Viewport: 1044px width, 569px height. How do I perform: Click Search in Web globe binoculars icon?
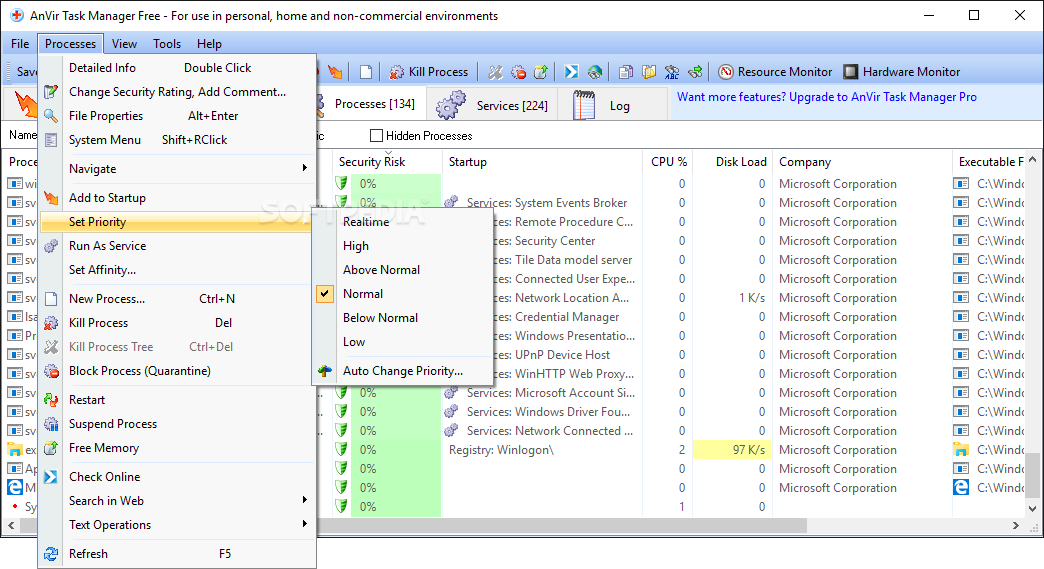point(595,72)
